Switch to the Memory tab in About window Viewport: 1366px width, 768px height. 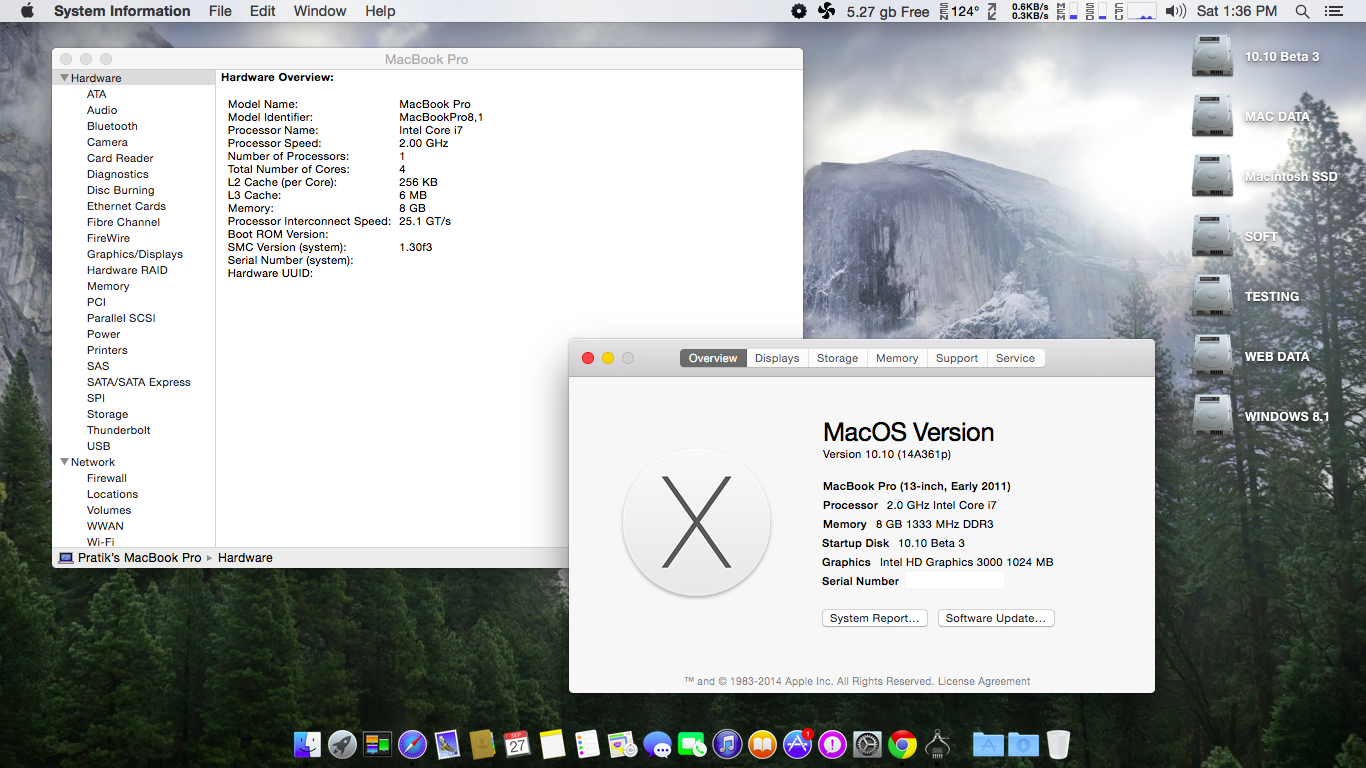897,358
